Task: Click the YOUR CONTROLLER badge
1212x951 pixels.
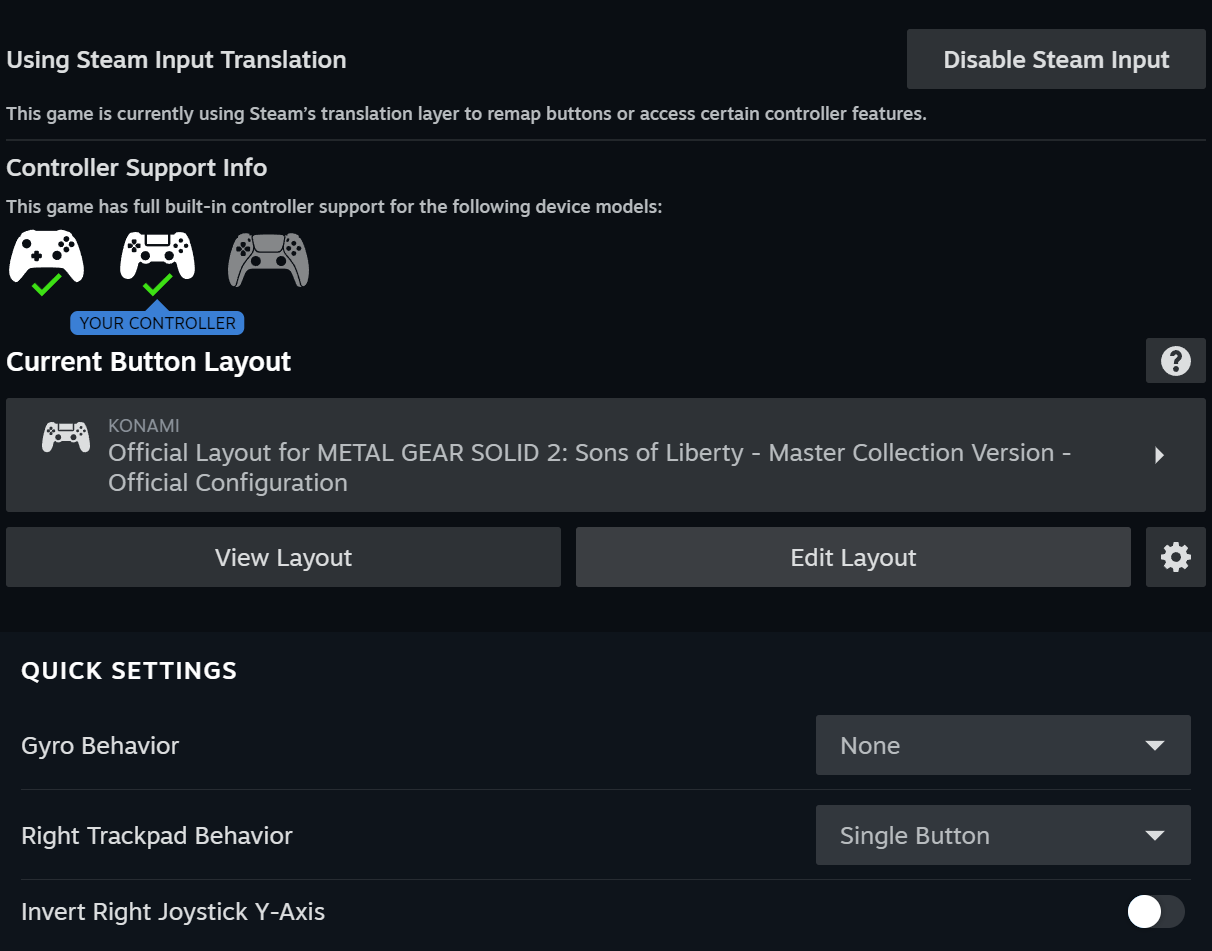Action: 157,323
